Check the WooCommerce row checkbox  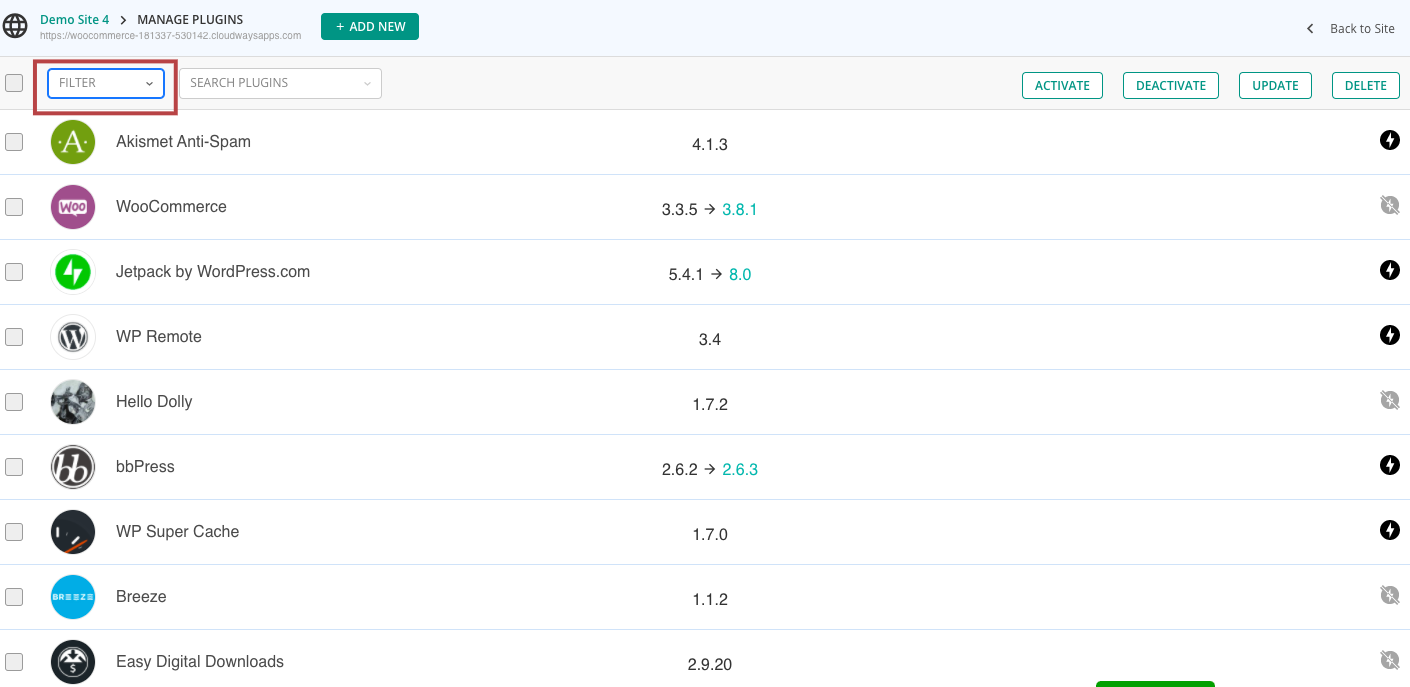(x=14, y=207)
